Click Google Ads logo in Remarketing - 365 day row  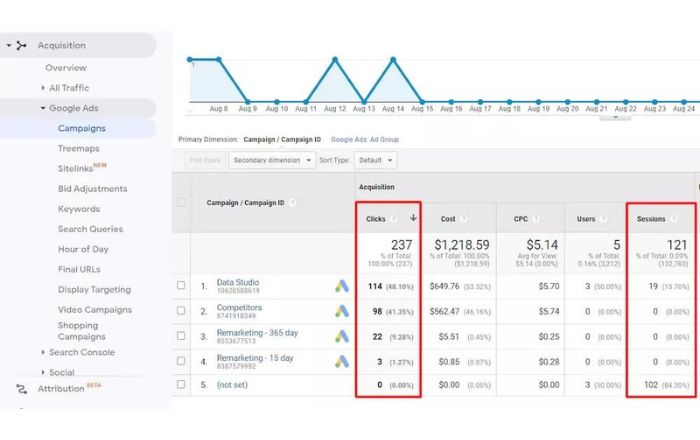point(342,336)
